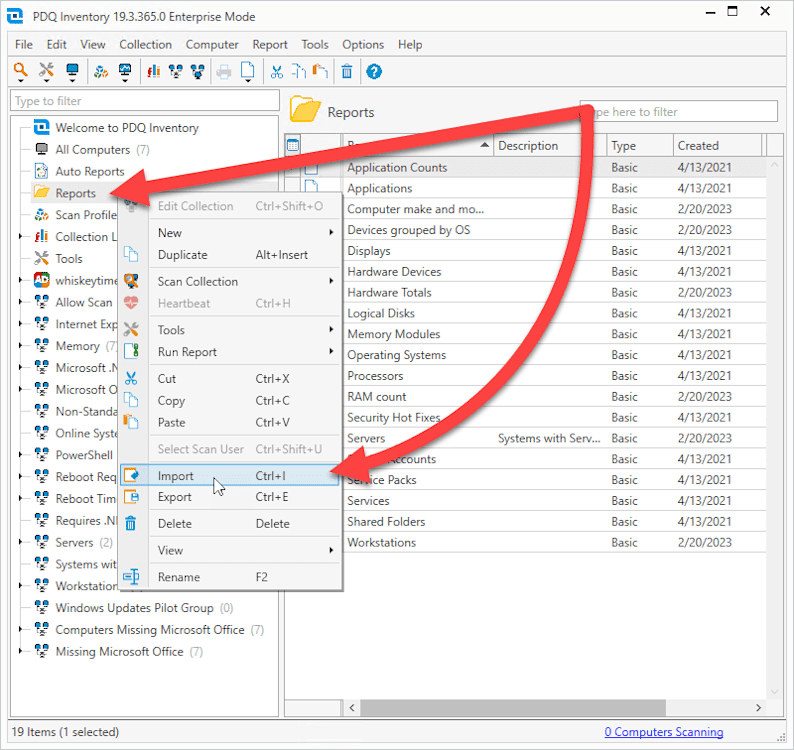The width and height of the screenshot is (794, 750).
Task: Click the first collection group toolbar icon
Action: tap(176, 72)
